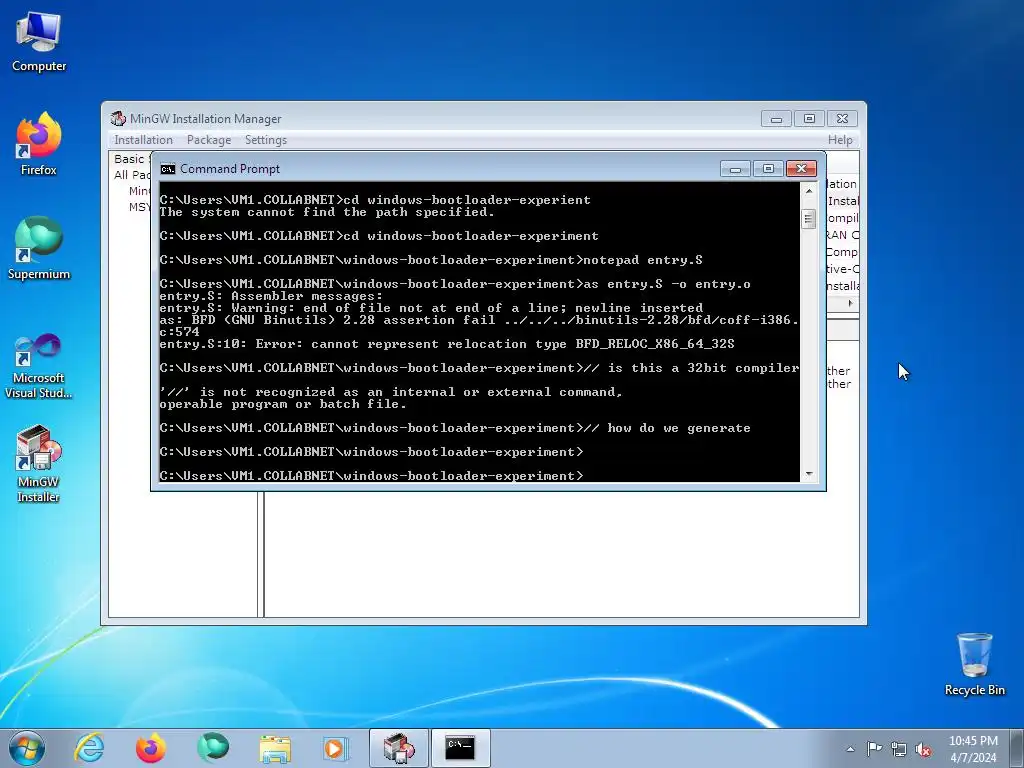Click the Command Prompt scrollbar thumb
Image resolution: width=1024 pixels, height=768 pixels.
pos(808,218)
